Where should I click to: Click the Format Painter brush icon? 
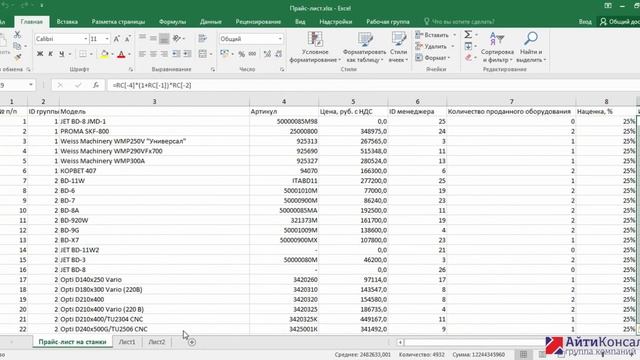[17, 58]
